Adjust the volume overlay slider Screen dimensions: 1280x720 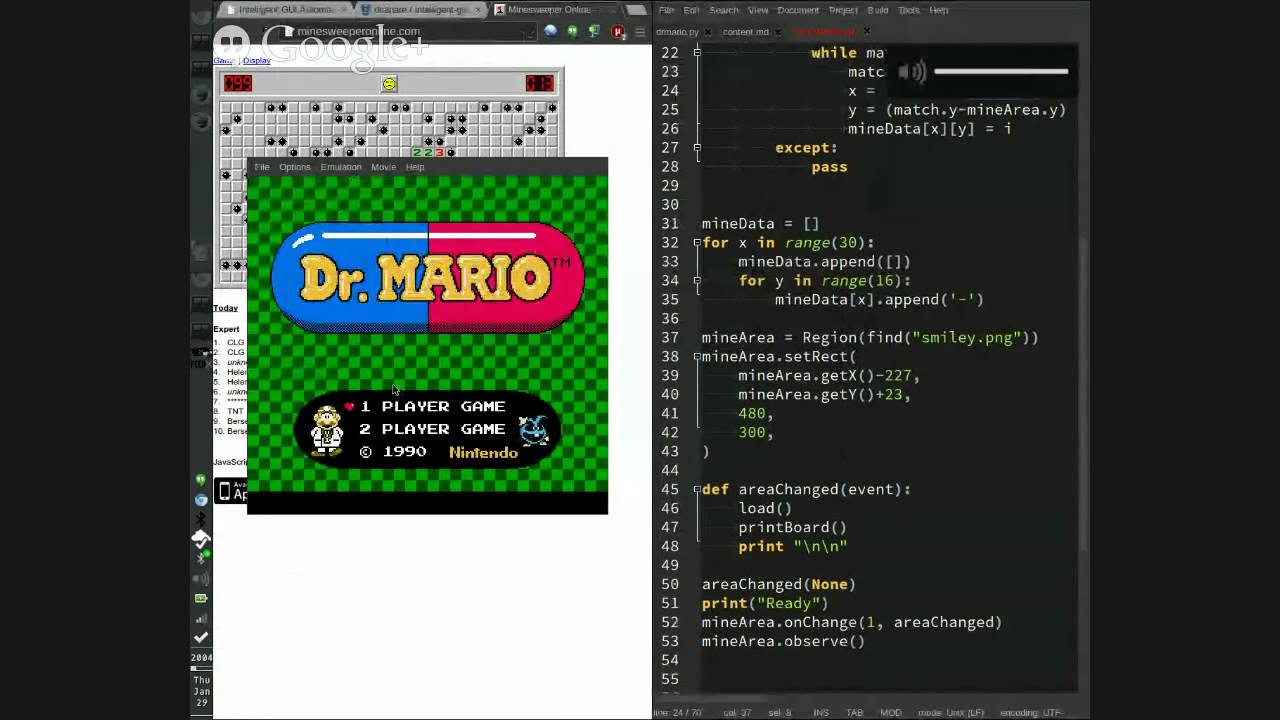(x=1000, y=71)
